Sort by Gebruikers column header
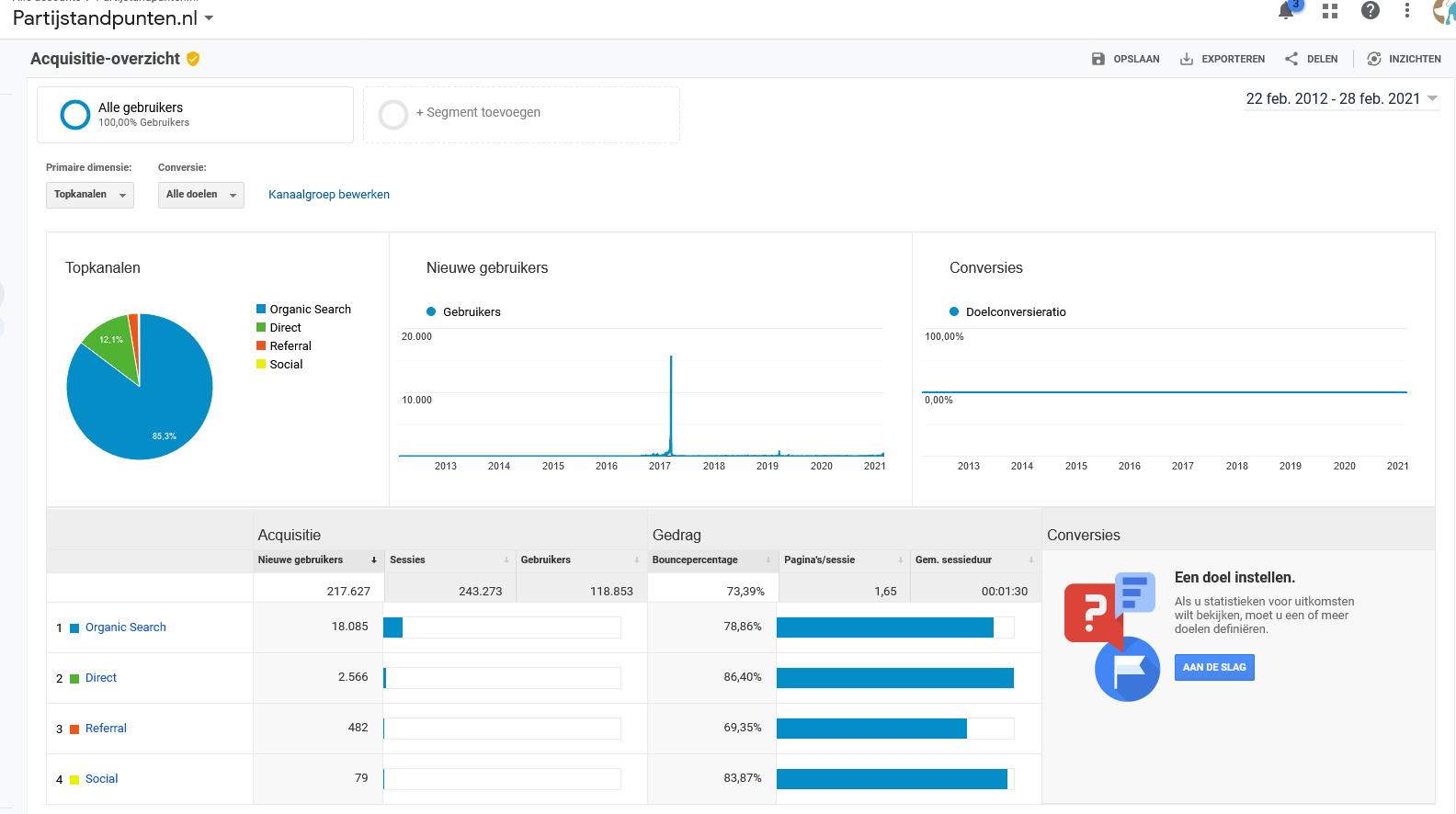 point(580,560)
